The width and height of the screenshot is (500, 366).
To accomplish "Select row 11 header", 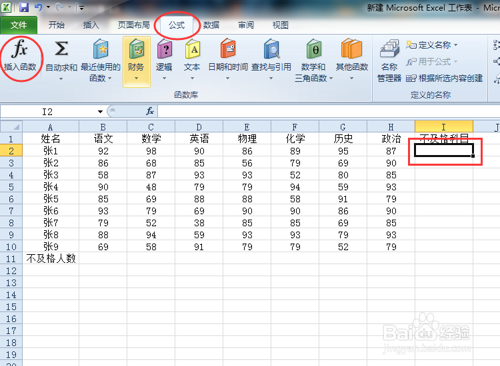I will 11,259.
